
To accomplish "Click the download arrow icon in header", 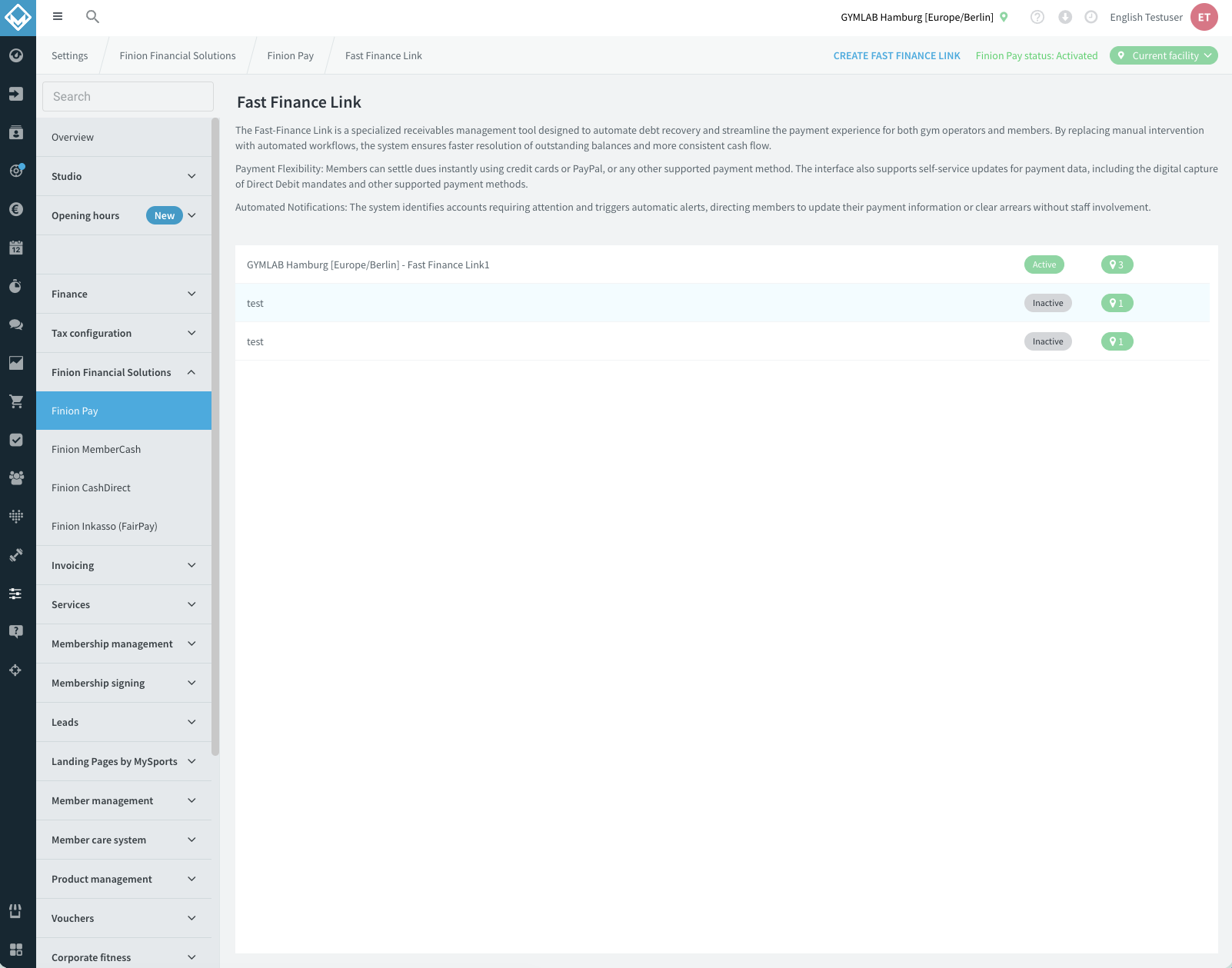I will click(1065, 17).
